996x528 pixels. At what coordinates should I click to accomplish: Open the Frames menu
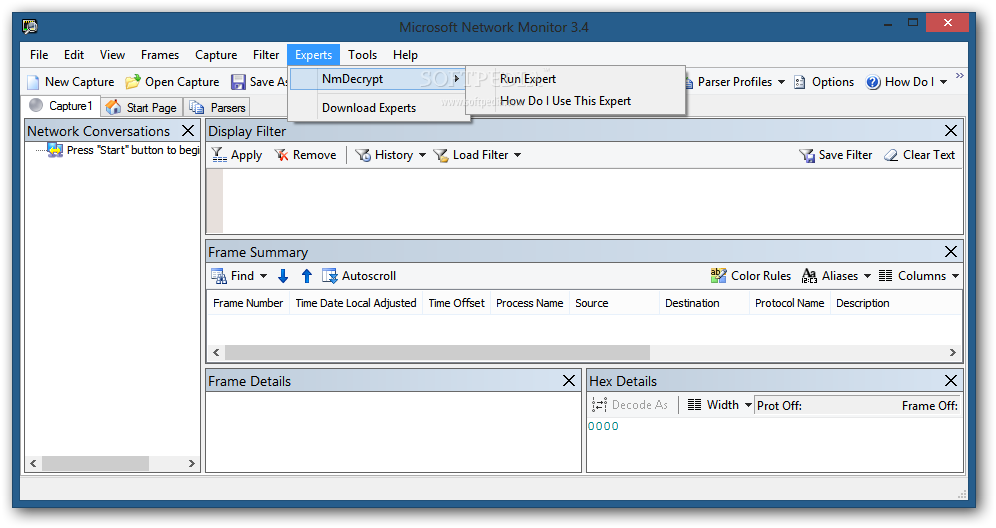coord(159,55)
